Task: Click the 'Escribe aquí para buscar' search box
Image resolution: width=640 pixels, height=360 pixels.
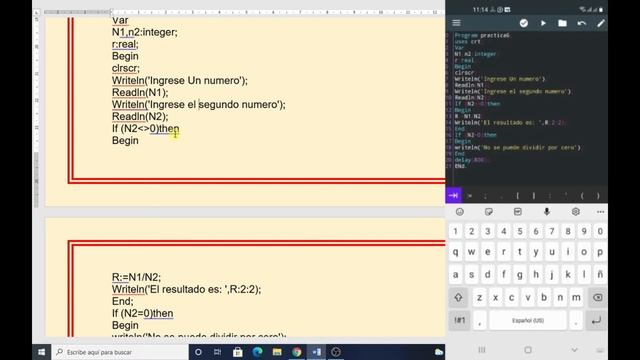Action: [x=120, y=352]
